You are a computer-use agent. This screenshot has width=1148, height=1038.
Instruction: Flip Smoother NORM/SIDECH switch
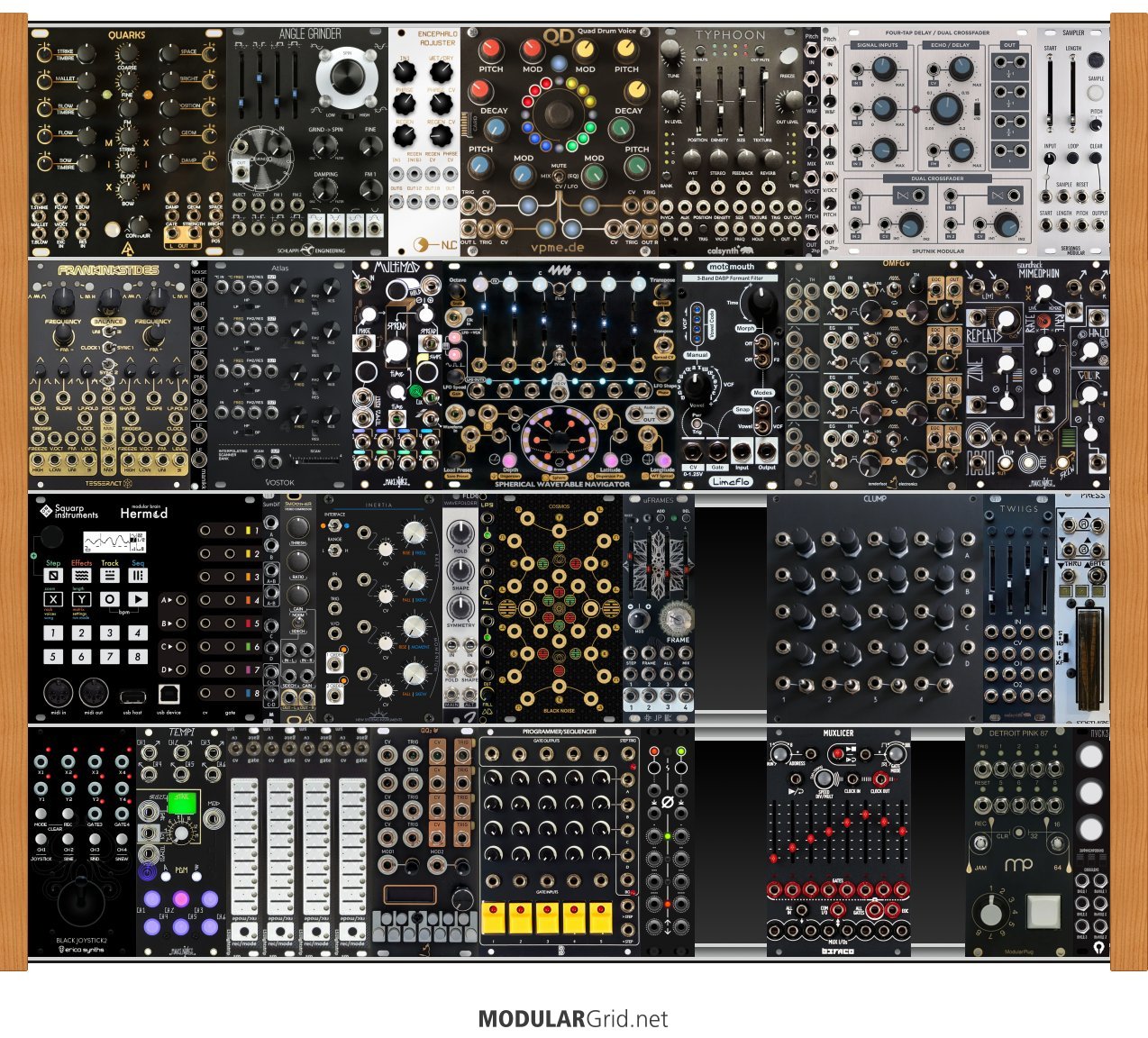coord(297,621)
